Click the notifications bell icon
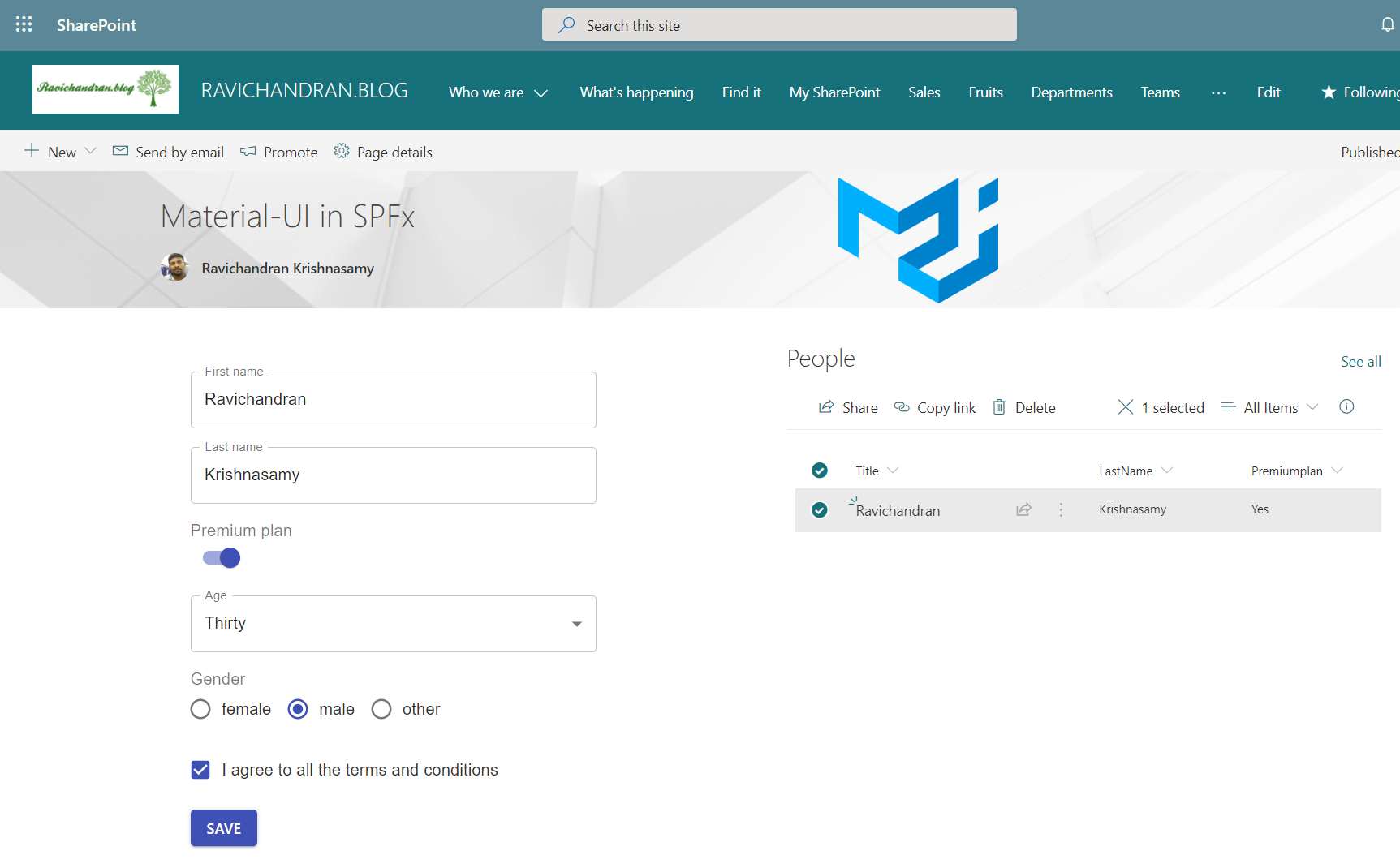This screenshot has height=868, width=1400. (x=1387, y=24)
